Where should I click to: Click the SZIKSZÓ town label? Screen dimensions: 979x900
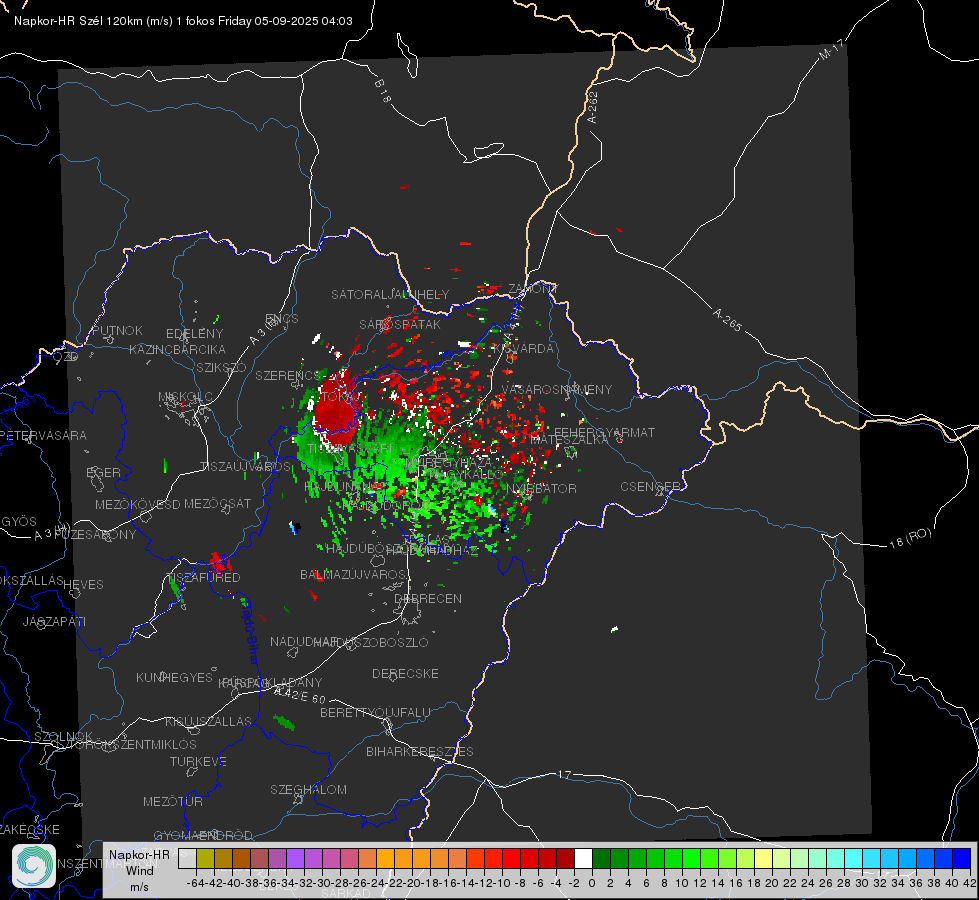tap(222, 367)
